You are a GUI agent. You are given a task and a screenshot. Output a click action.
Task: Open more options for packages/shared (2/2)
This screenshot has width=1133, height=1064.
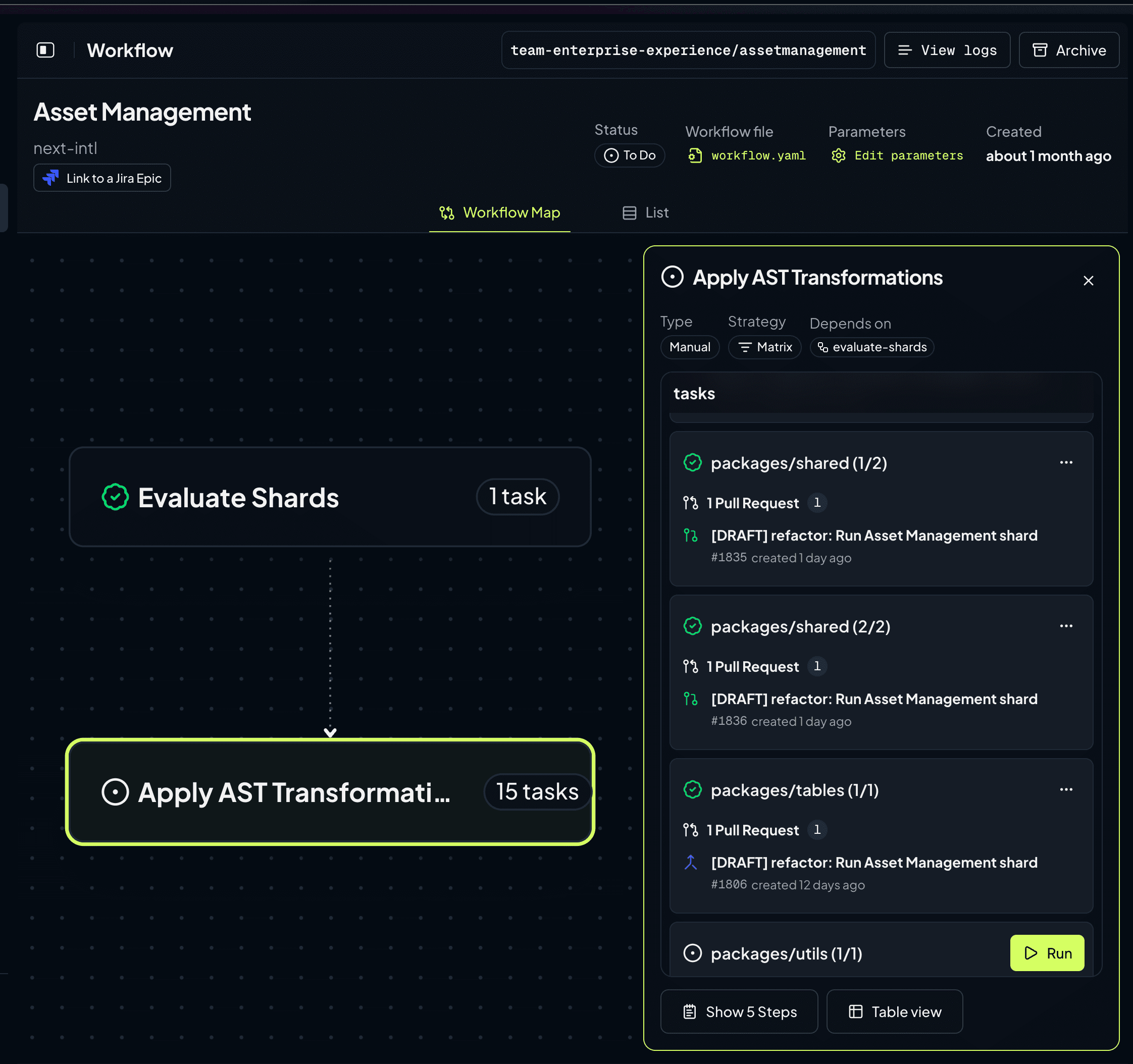click(x=1066, y=626)
